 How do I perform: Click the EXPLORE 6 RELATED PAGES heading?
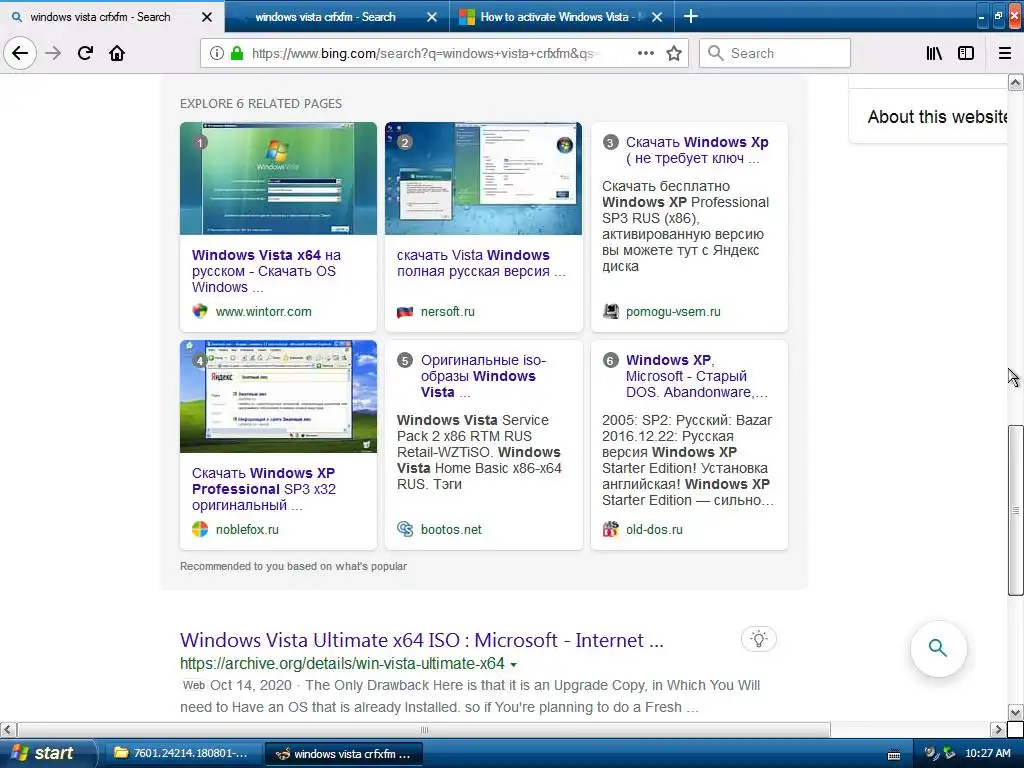pos(261,104)
